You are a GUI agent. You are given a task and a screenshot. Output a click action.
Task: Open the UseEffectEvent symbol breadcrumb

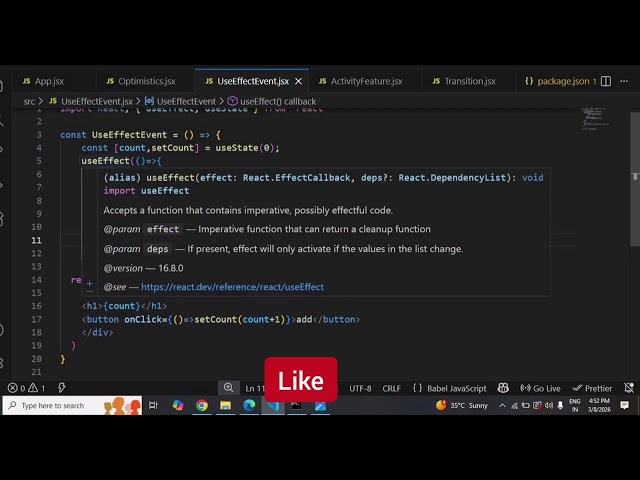[180, 101]
